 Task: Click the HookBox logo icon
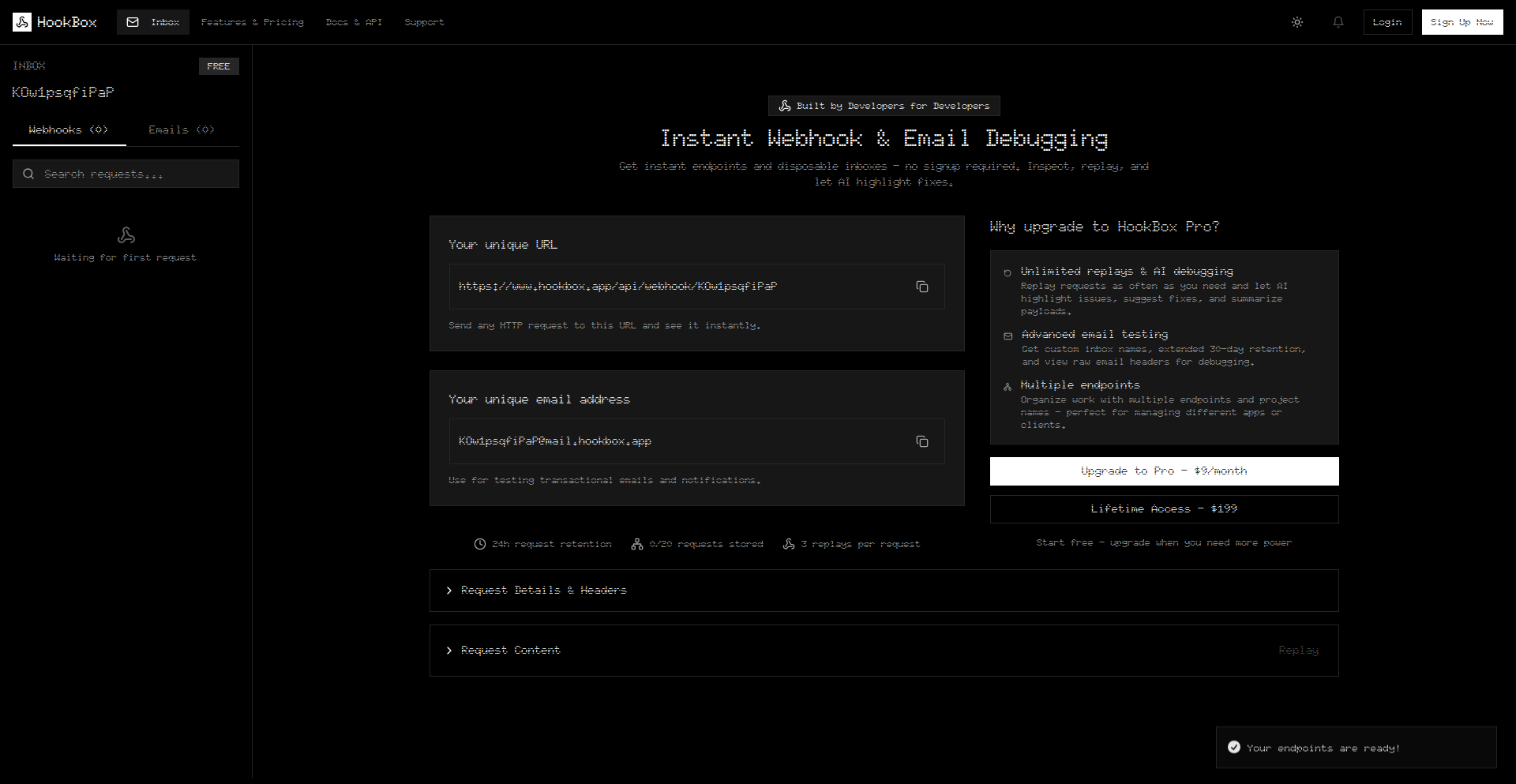click(22, 22)
